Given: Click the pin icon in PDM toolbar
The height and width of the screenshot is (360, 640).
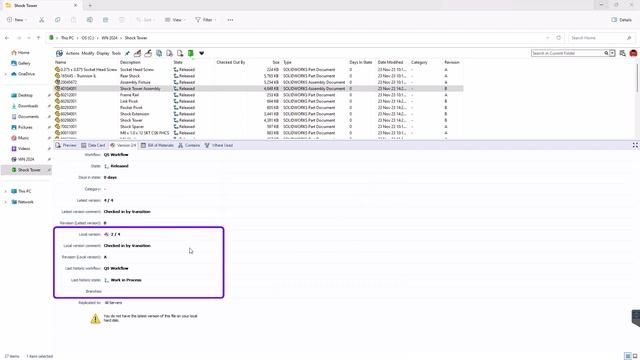Looking at the screenshot, I should [127, 53].
